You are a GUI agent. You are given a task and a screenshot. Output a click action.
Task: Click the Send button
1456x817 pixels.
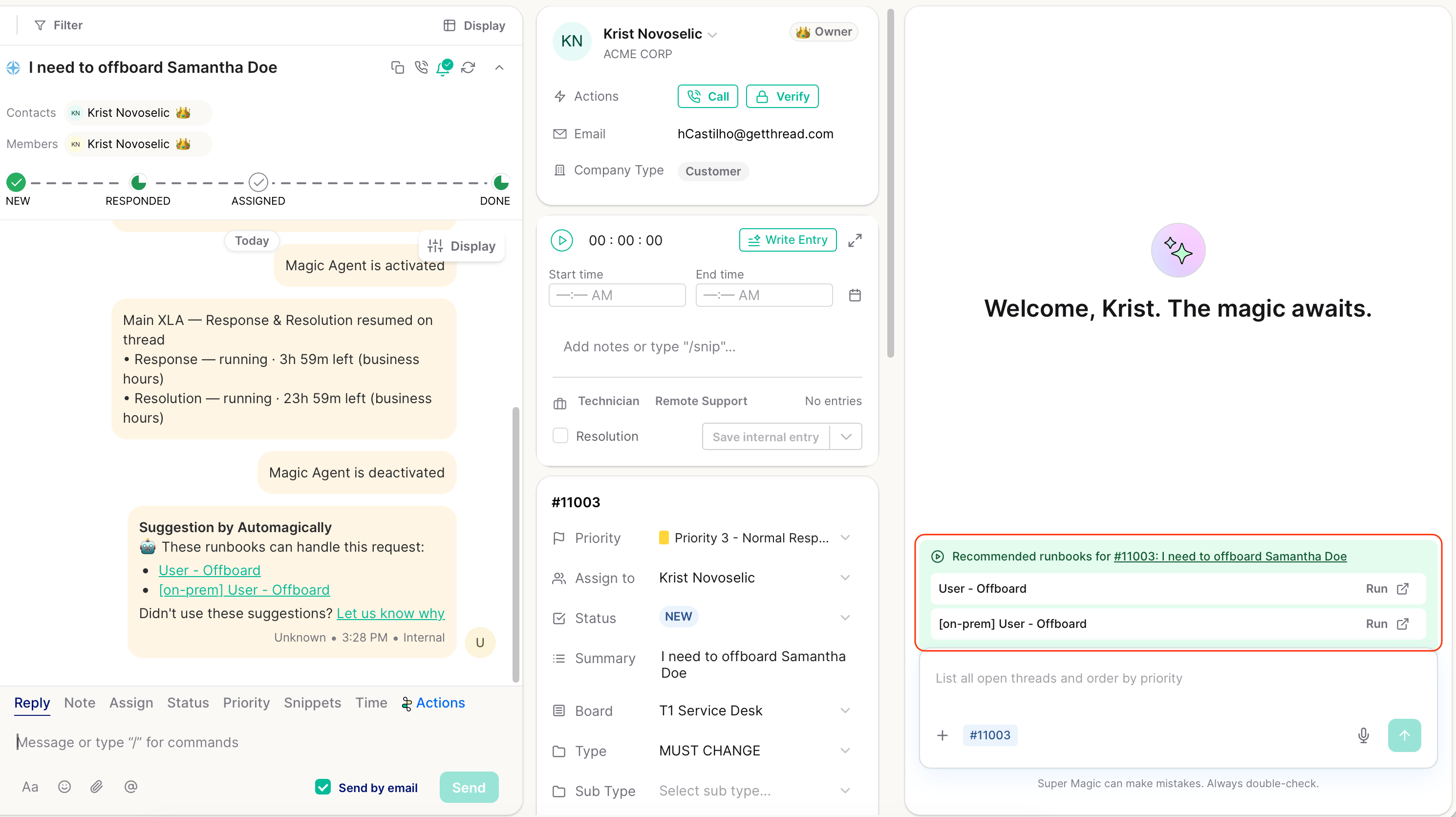pos(469,788)
